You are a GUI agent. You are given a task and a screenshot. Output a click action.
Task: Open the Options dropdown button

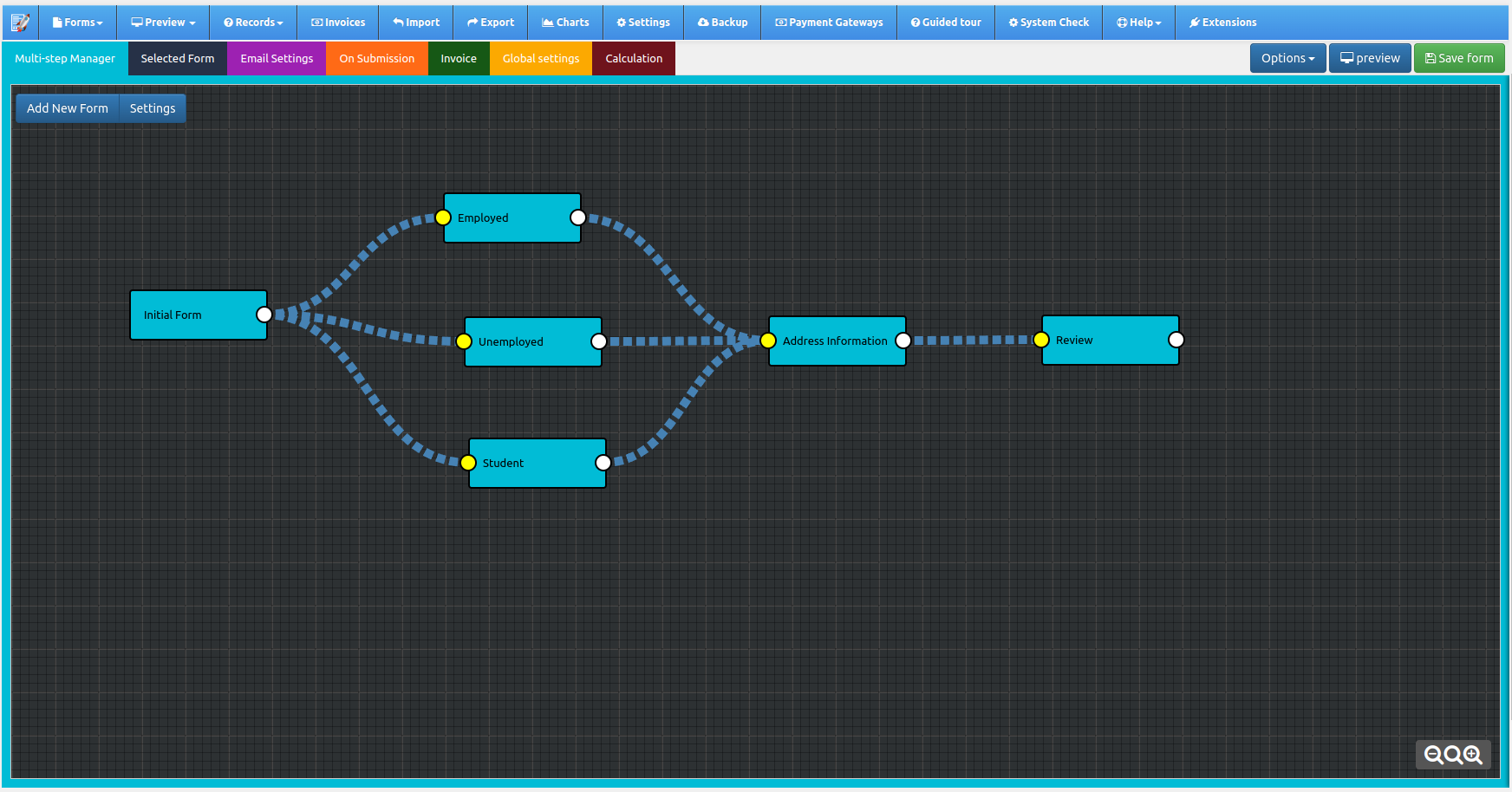point(1288,58)
